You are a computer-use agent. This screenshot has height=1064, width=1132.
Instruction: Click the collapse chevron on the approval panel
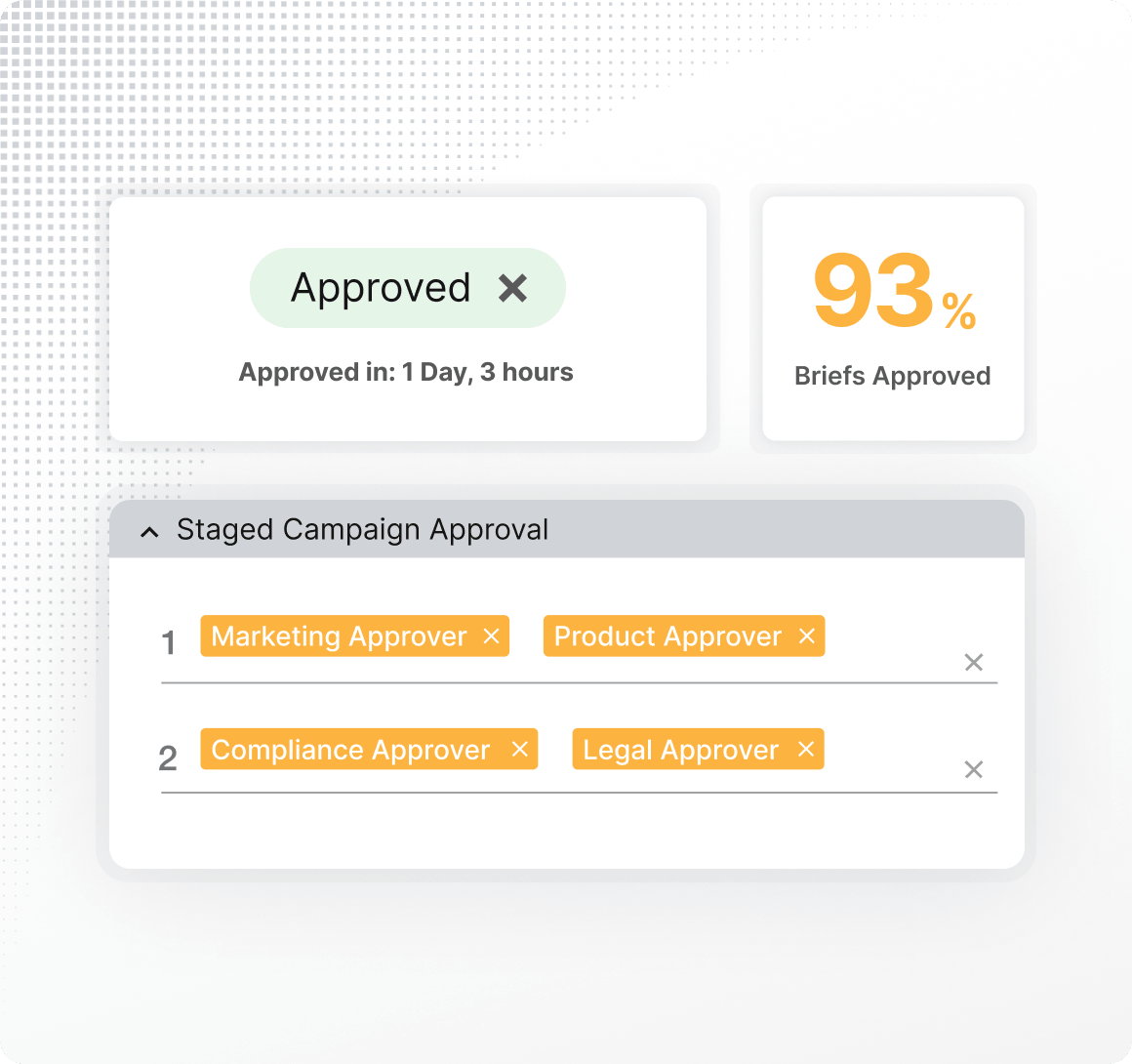tap(149, 531)
